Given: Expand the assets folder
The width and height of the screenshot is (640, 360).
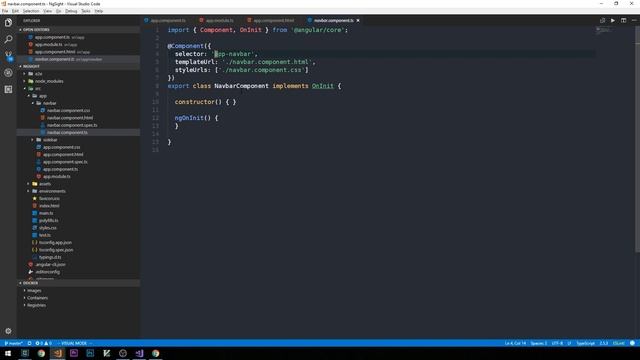Looking at the screenshot, I should click(x=78, y=184).
